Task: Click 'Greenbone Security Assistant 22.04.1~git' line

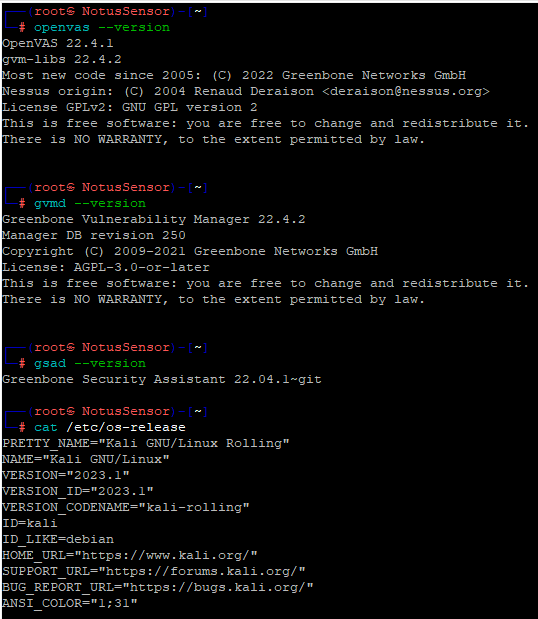Action: click(162, 379)
